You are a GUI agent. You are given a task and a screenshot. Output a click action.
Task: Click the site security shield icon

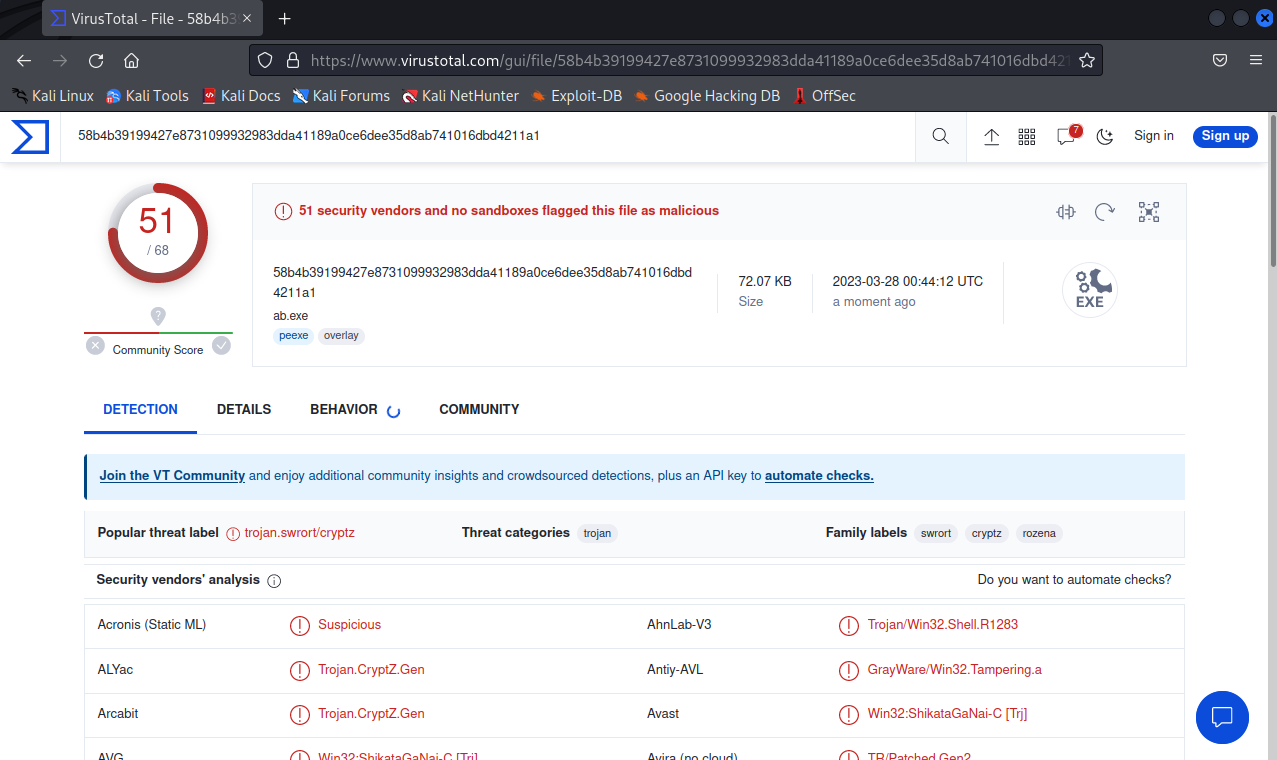tap(265, 60)
